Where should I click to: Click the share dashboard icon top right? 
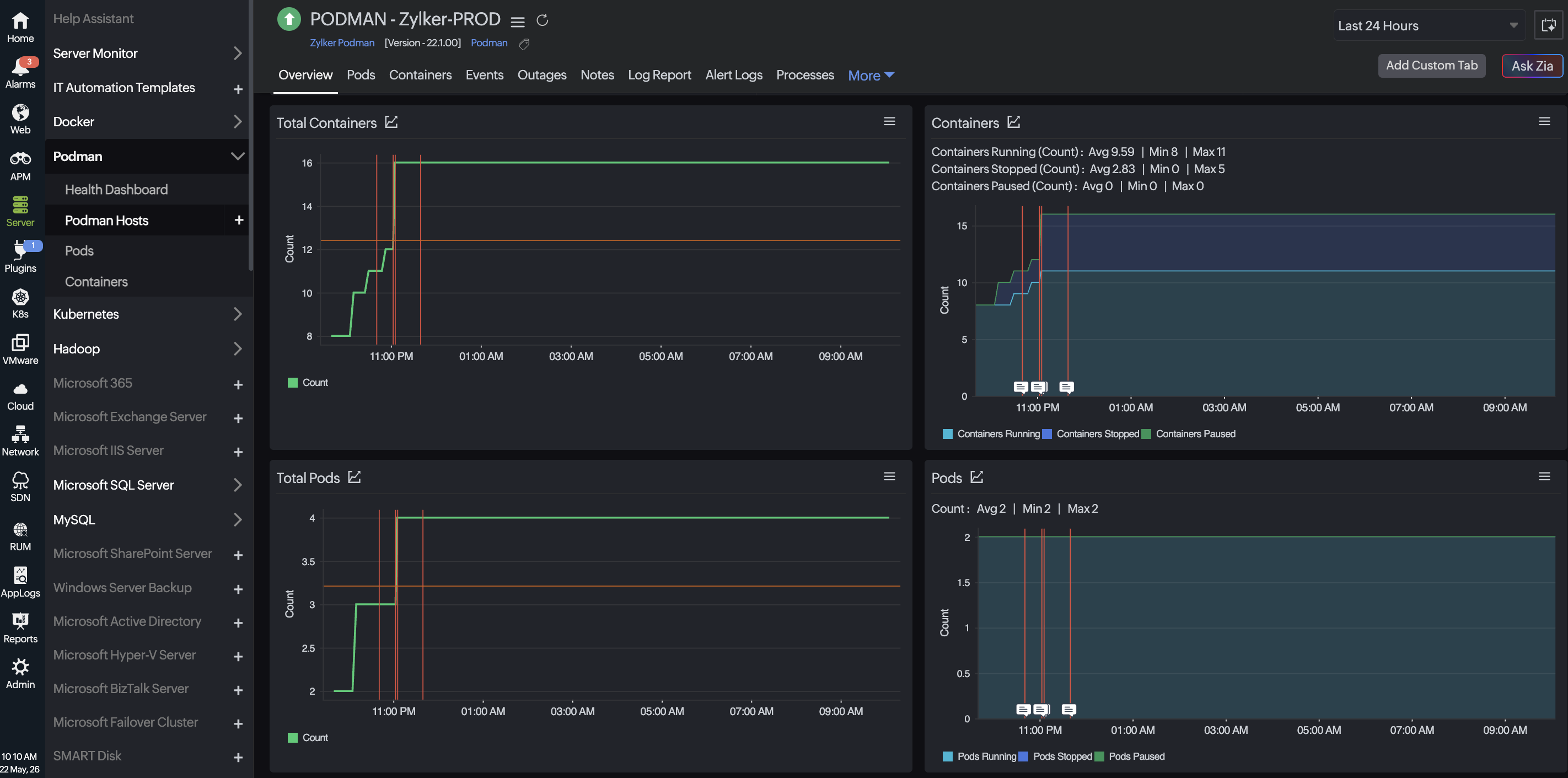1549,25
